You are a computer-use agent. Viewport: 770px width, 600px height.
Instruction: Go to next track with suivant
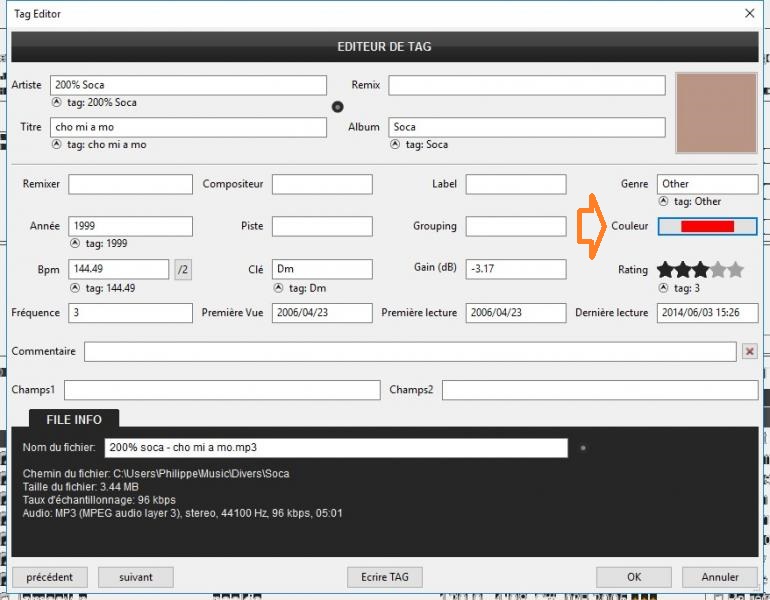pyautogui.click(x=135, y=577)
